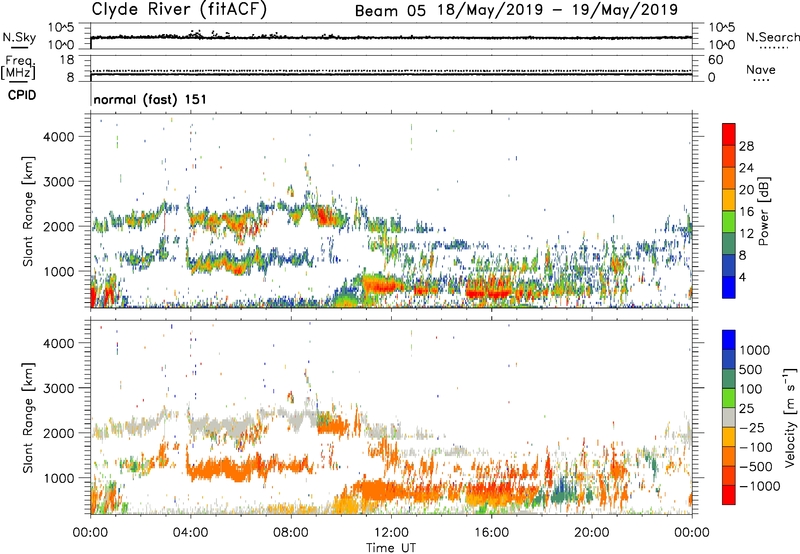Viewport: 800px width, 554px height.
Task: Click the "20:00" time tick label
Action: (x=591, y=533)
